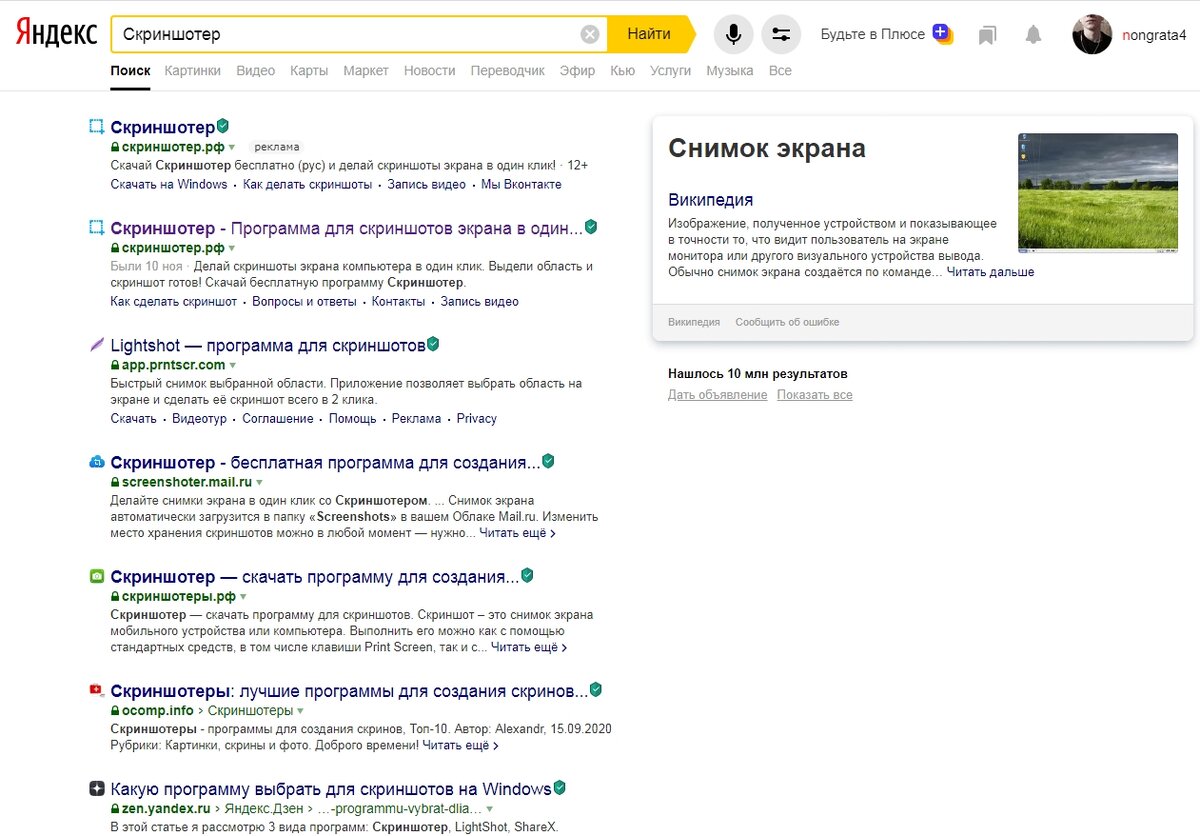Open Услуги tab
The image size is (1200, 836).
(x=670, y=71)
